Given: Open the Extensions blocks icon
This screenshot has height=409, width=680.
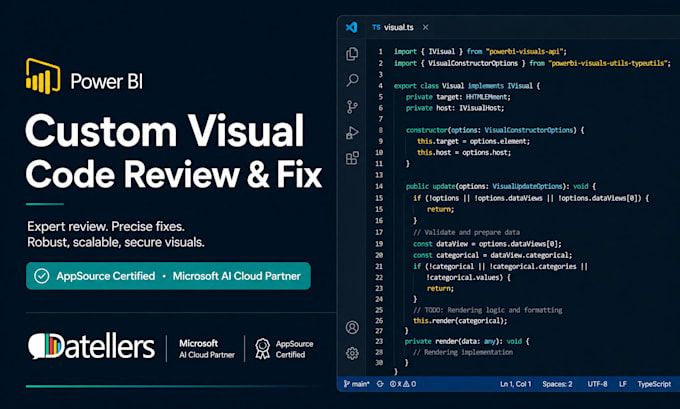Looking at the screenshot, I should click(x=352, y=158).
